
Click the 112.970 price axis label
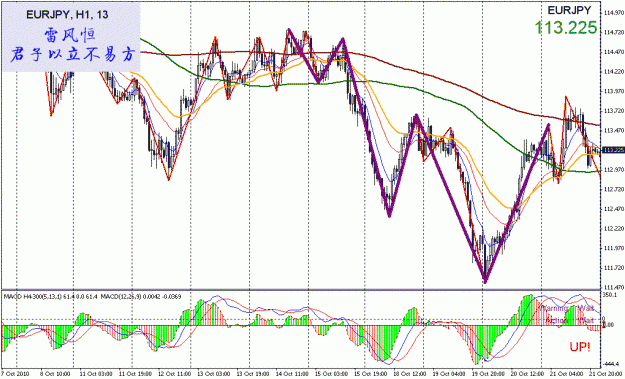(x=614, y=169)
